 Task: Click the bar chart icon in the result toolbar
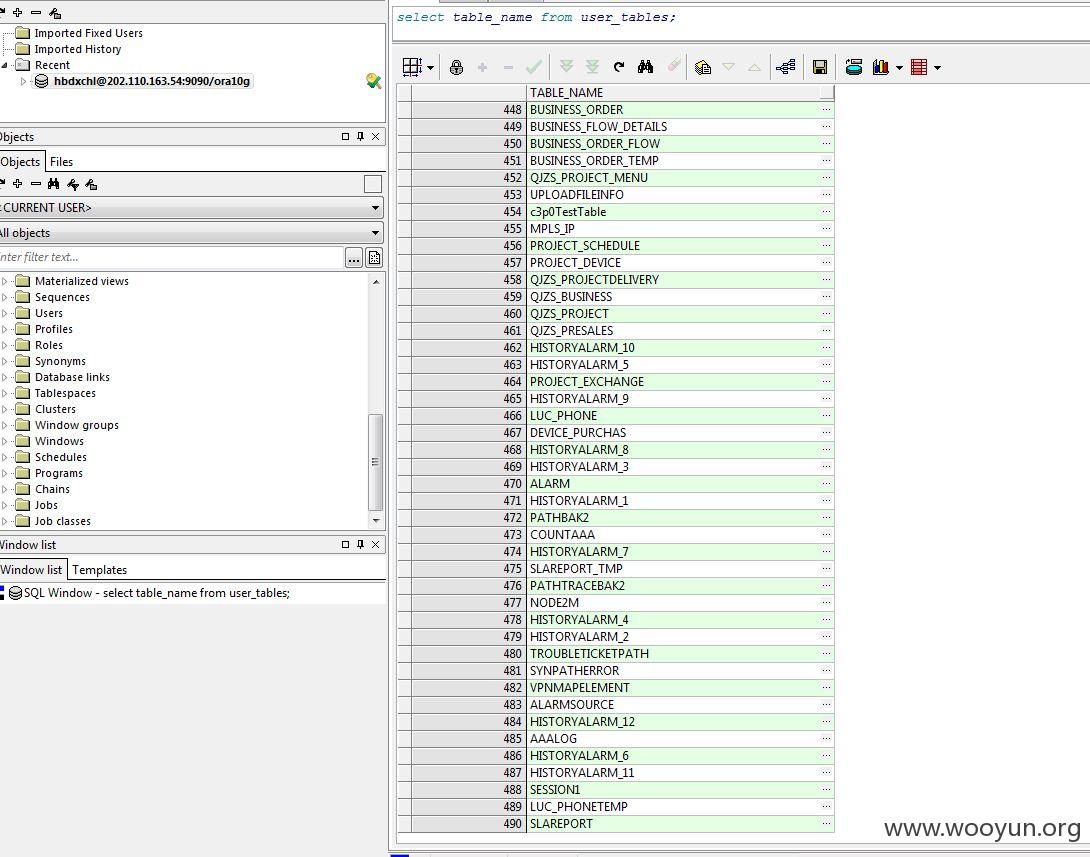[x=880, y=67]
